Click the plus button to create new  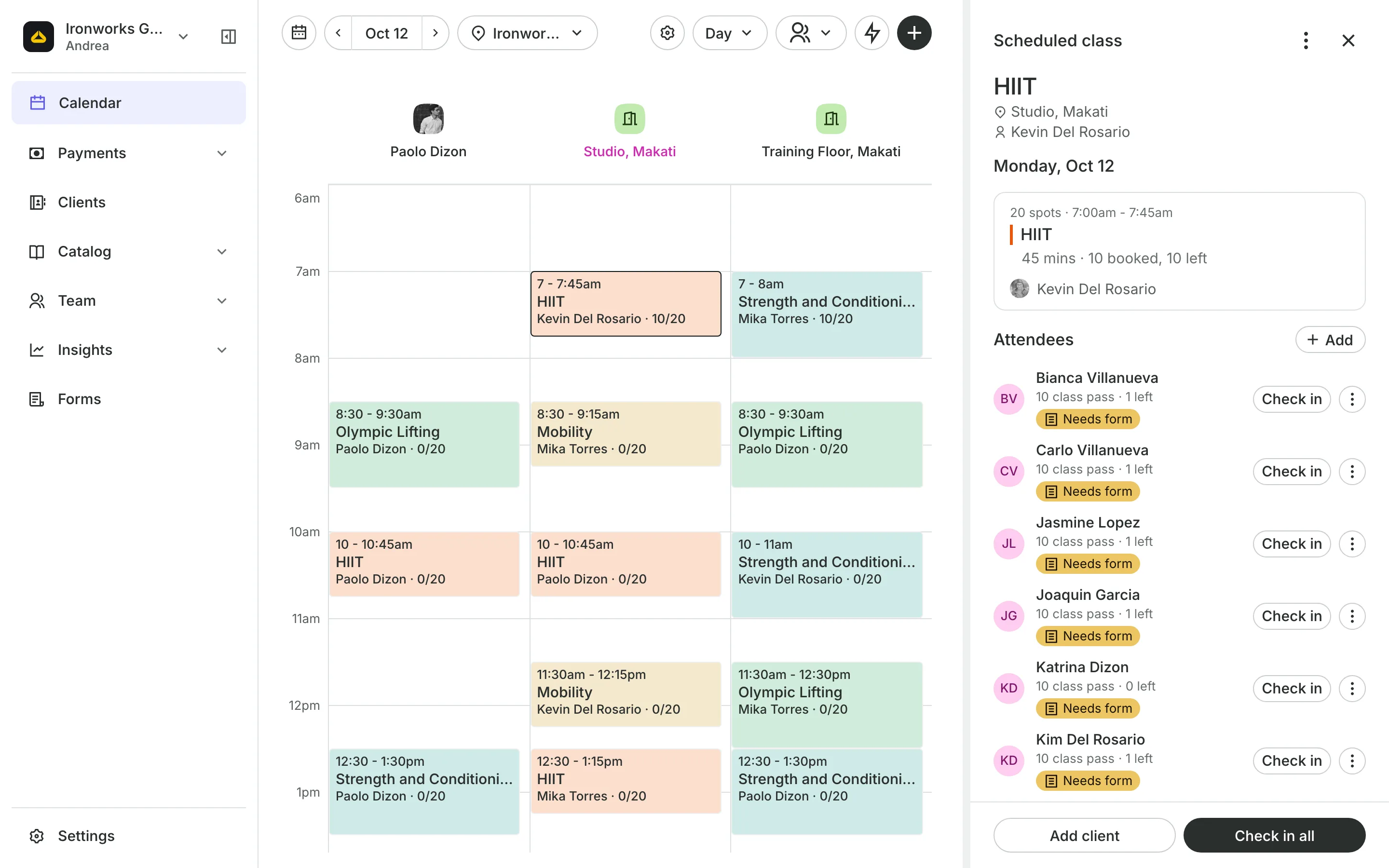[x=914, y=33]
